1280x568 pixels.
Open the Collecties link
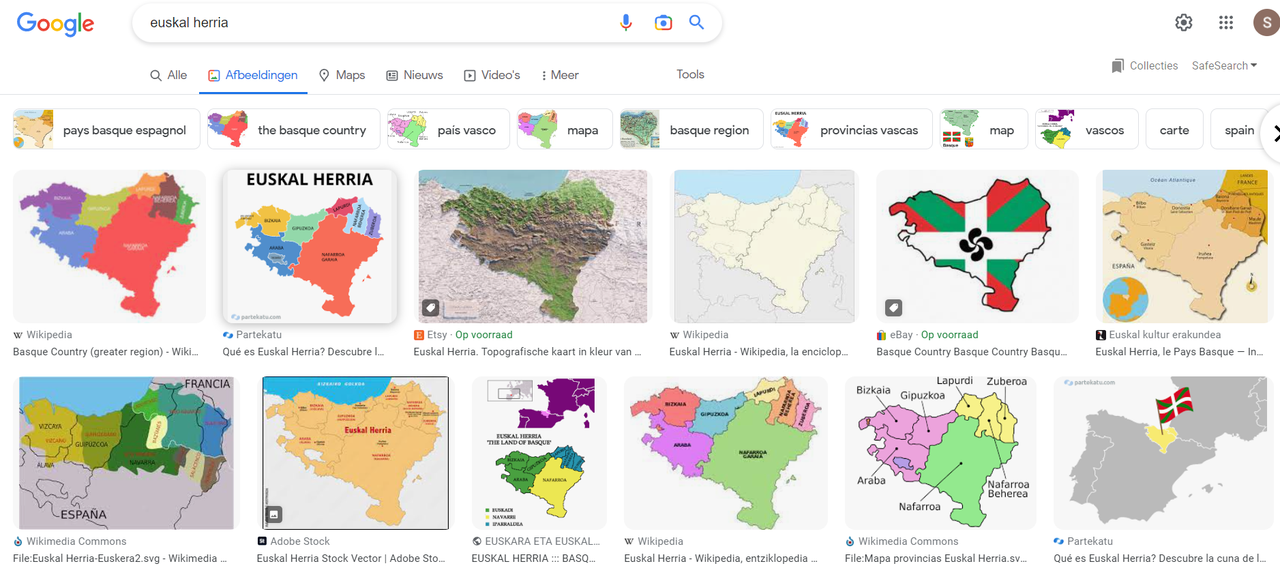coord(1144,66)
